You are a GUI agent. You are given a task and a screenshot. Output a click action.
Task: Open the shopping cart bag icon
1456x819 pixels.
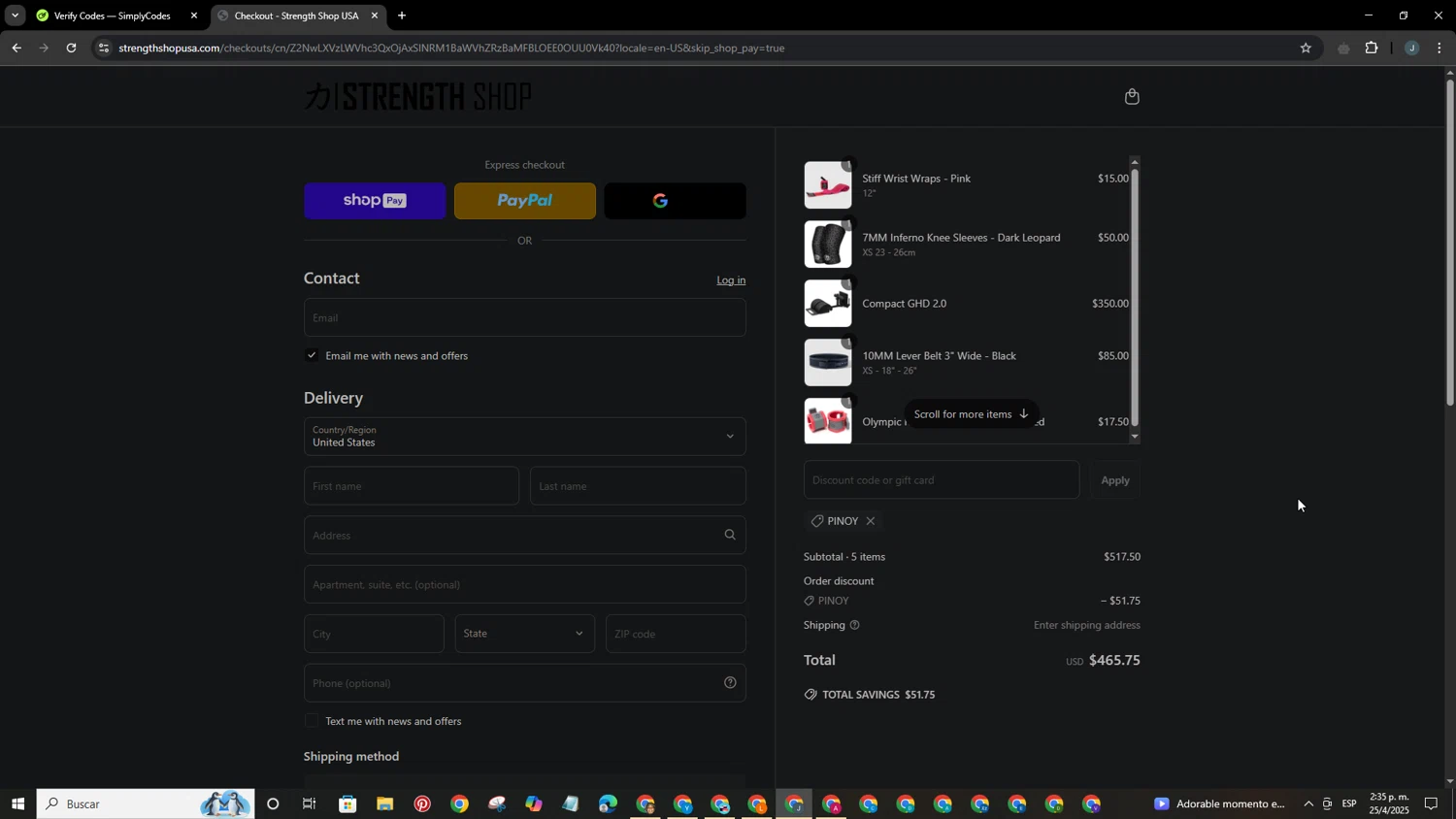click(x=1132, y=96)
